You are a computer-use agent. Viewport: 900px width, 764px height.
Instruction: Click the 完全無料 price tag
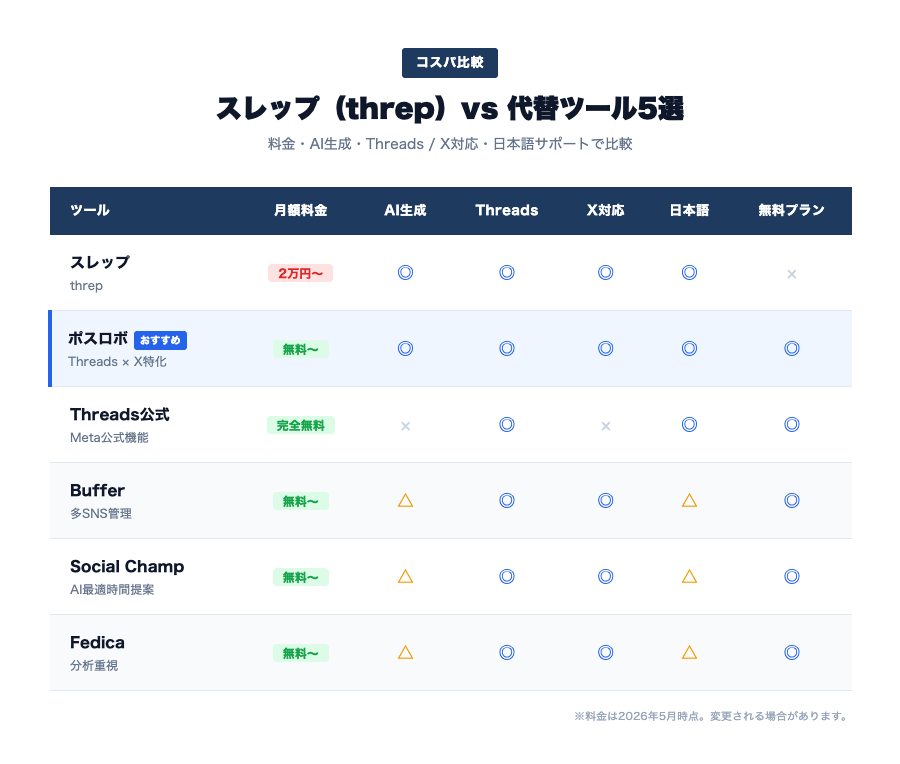point(301,425)
